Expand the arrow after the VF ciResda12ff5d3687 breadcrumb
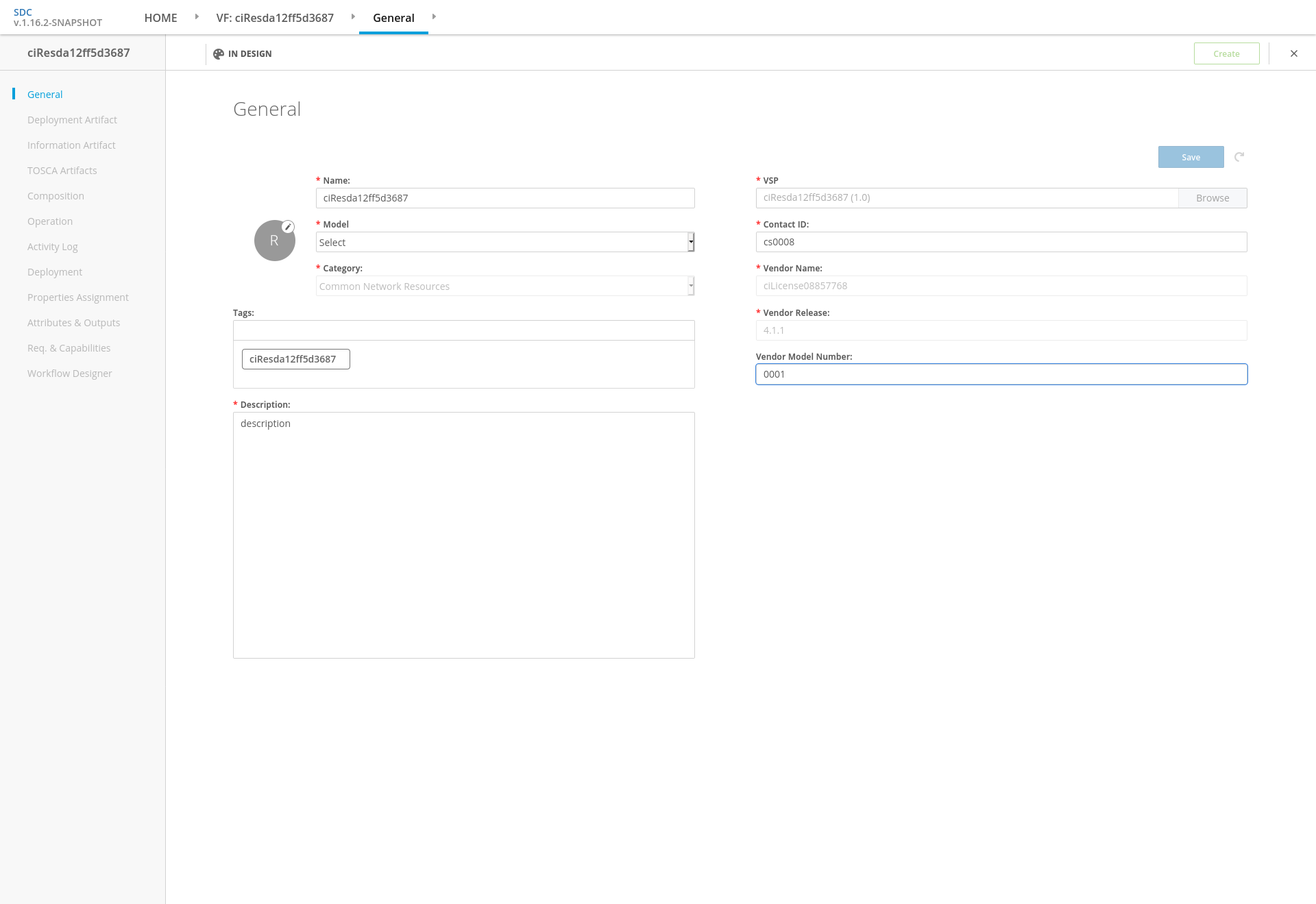1316x904 pixels. tap(353, 16)
